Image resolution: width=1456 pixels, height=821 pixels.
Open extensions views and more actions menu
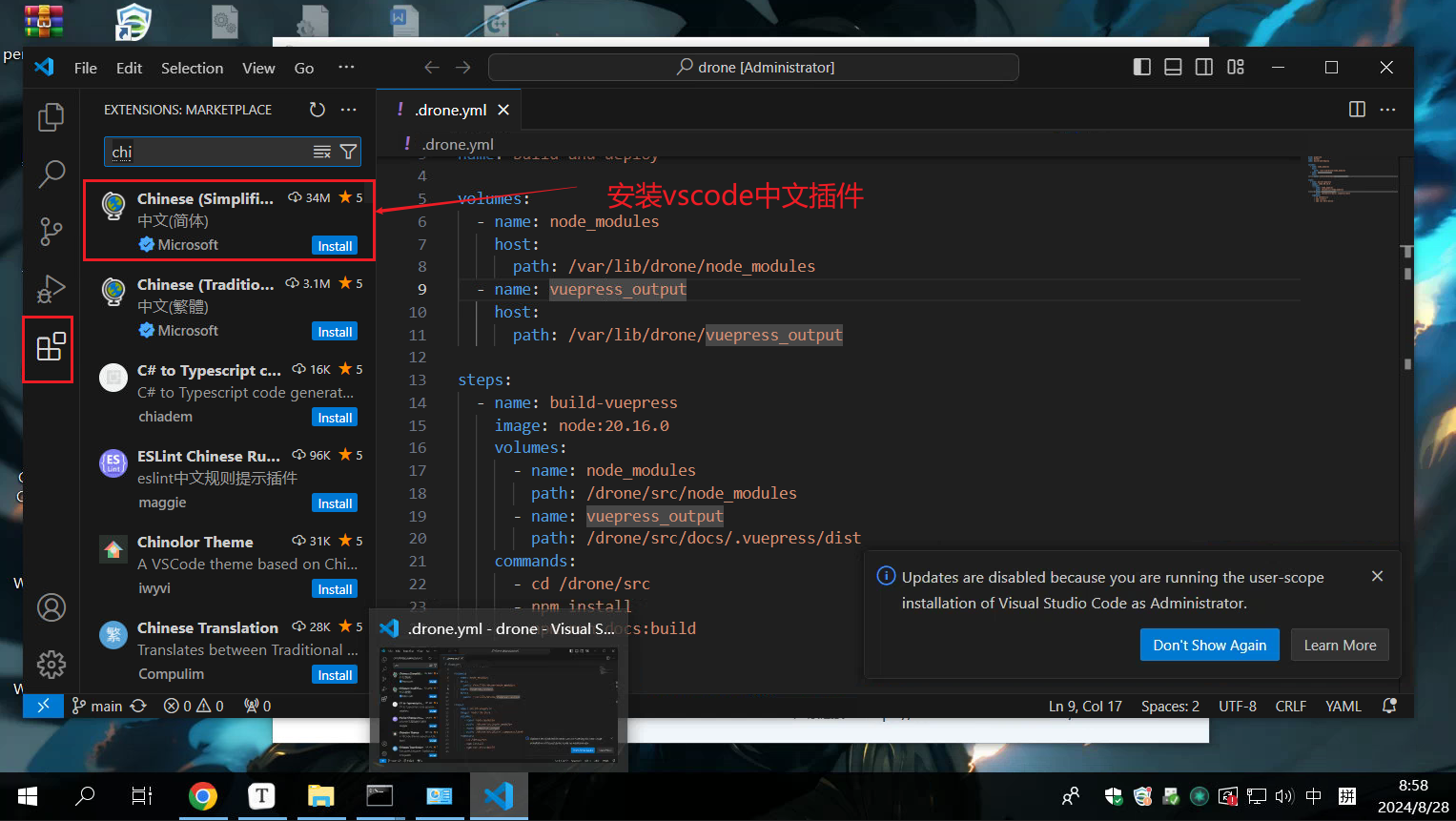point(349,110)
